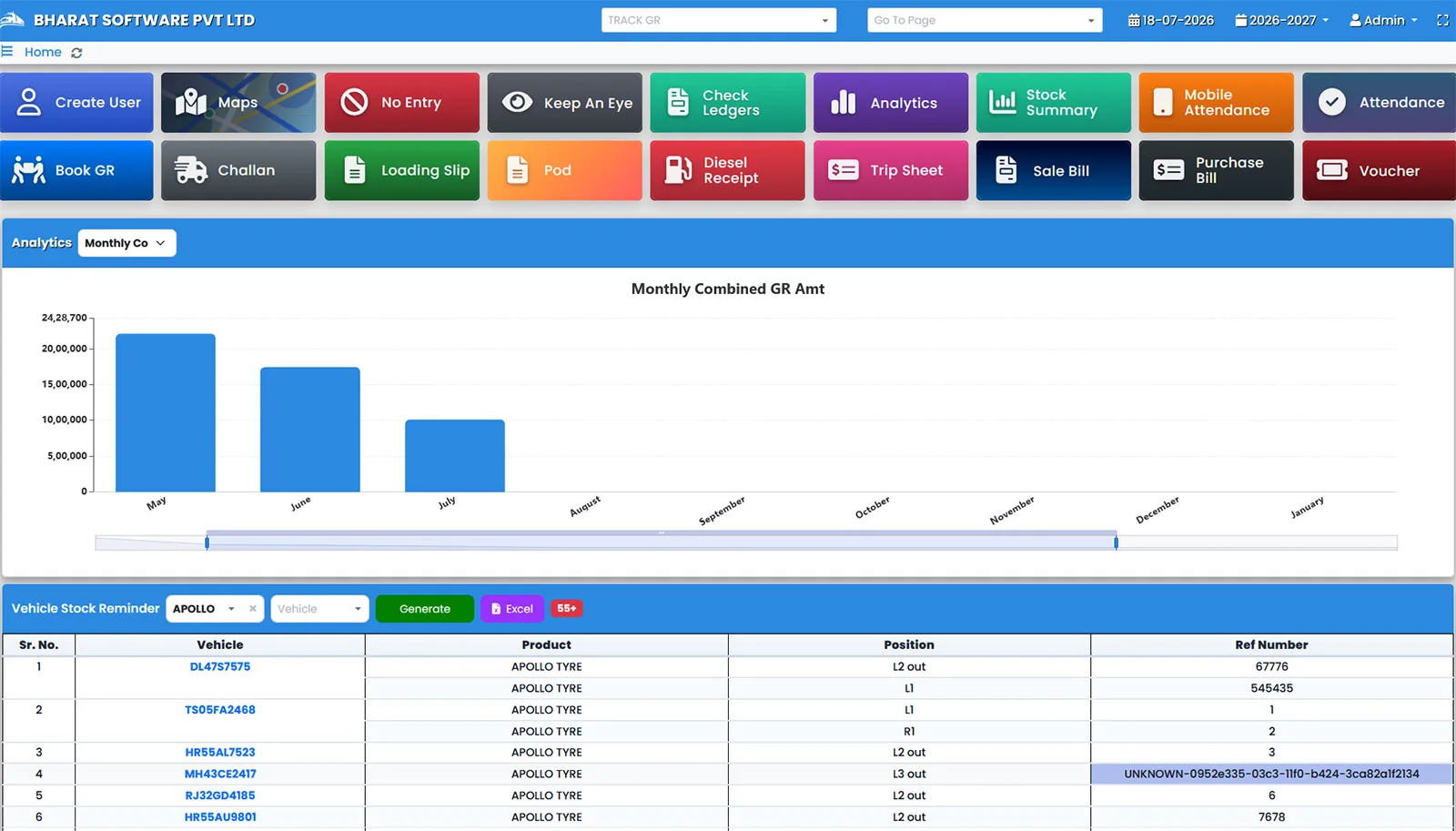Click the Ref Number column header

click(x=1271, y=645)
